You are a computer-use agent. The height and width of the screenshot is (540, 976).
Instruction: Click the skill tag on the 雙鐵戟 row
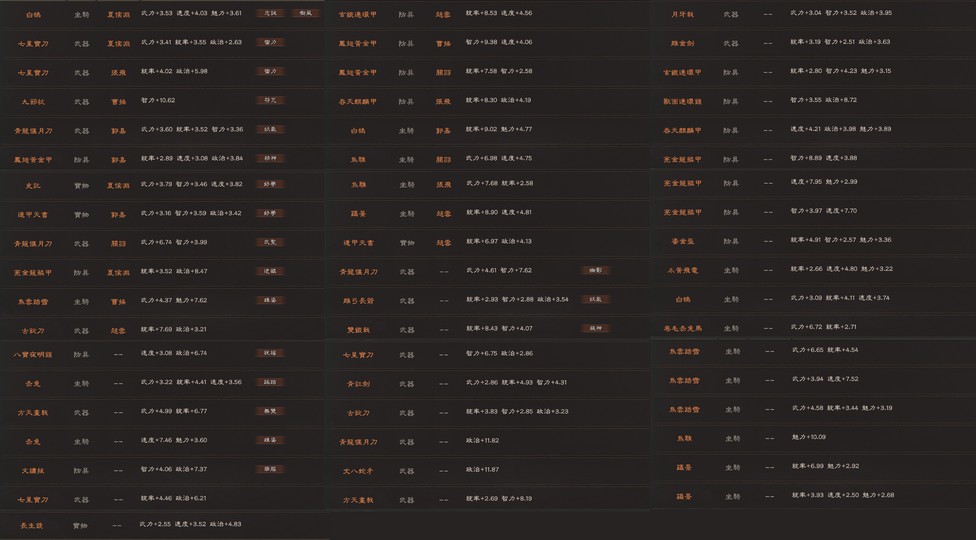[x=596, y=328]
